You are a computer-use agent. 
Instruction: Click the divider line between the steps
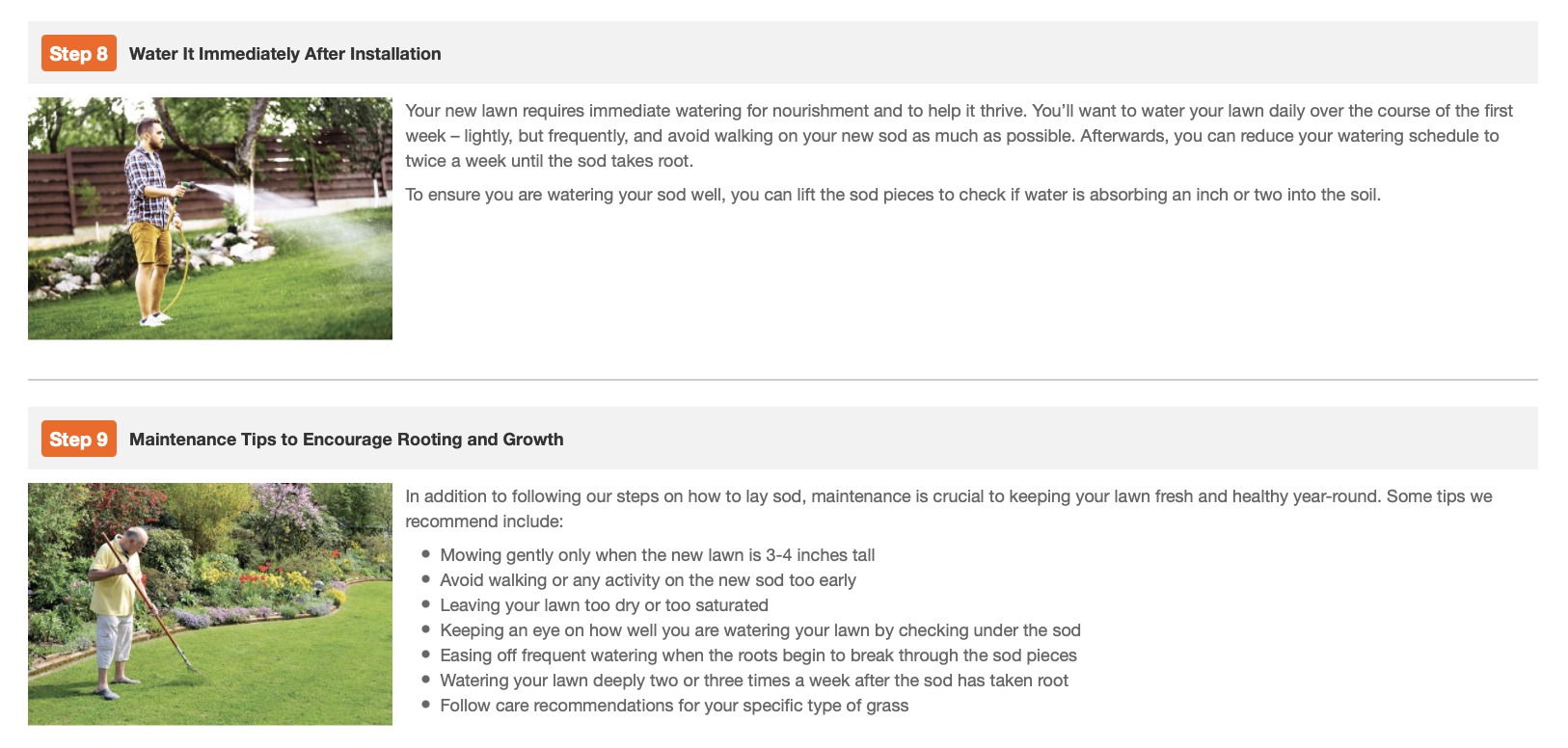pos(782,380)
